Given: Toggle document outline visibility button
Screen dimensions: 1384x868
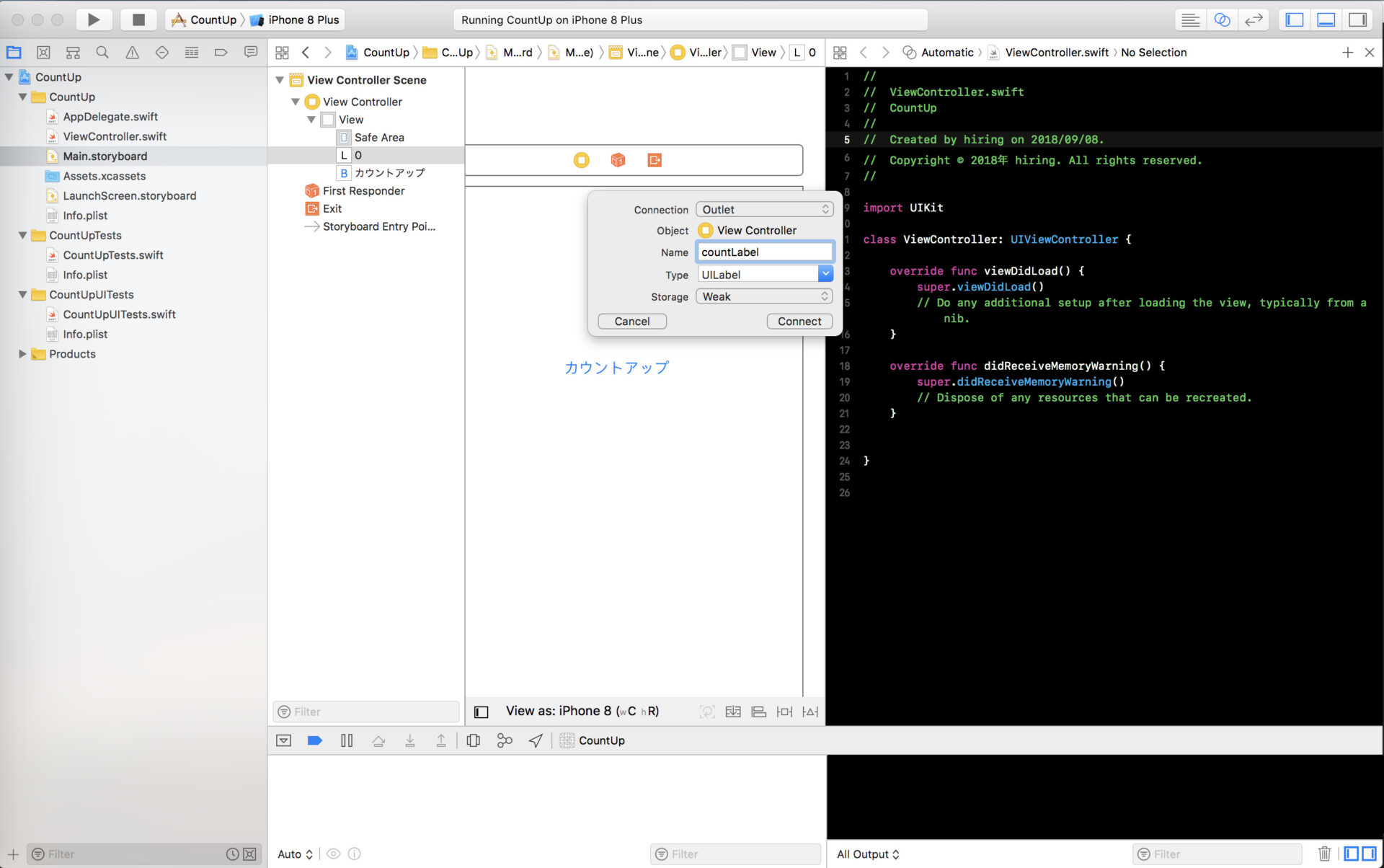Looking at the screenshot, I should 482,712.
